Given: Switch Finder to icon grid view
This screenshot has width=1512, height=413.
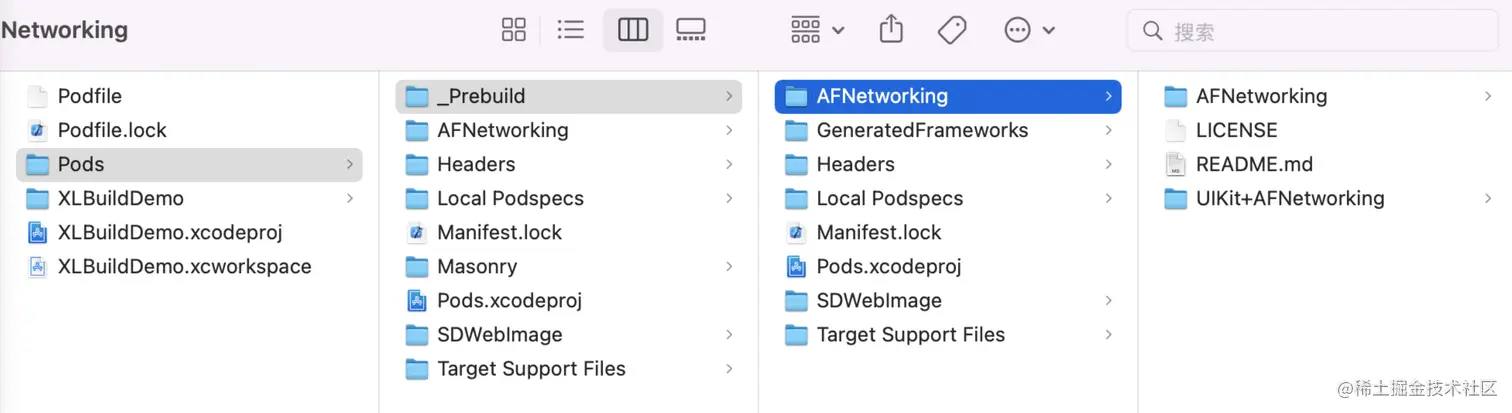Looking at the screenshot, I should click(513, 30).
